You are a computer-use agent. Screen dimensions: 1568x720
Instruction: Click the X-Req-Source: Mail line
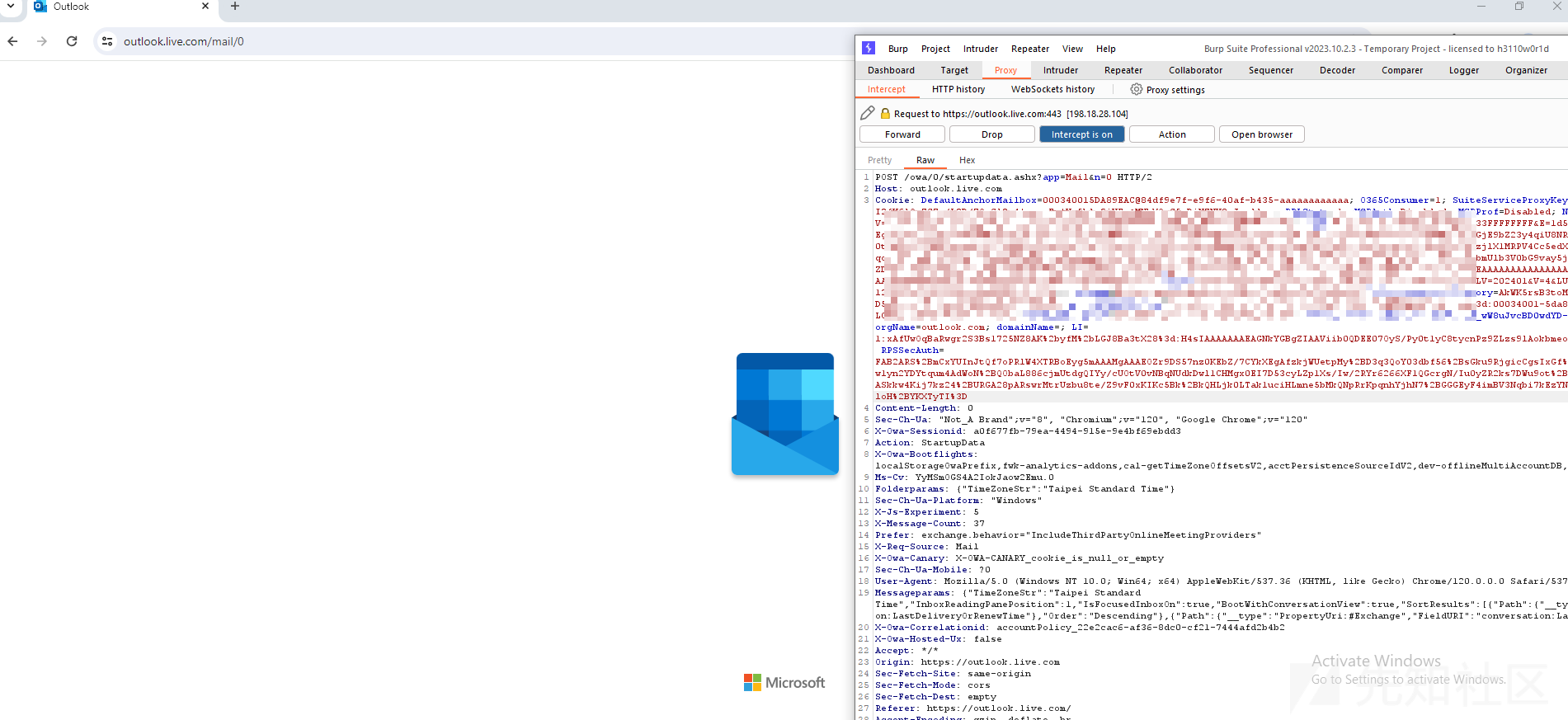coord(926,547)
